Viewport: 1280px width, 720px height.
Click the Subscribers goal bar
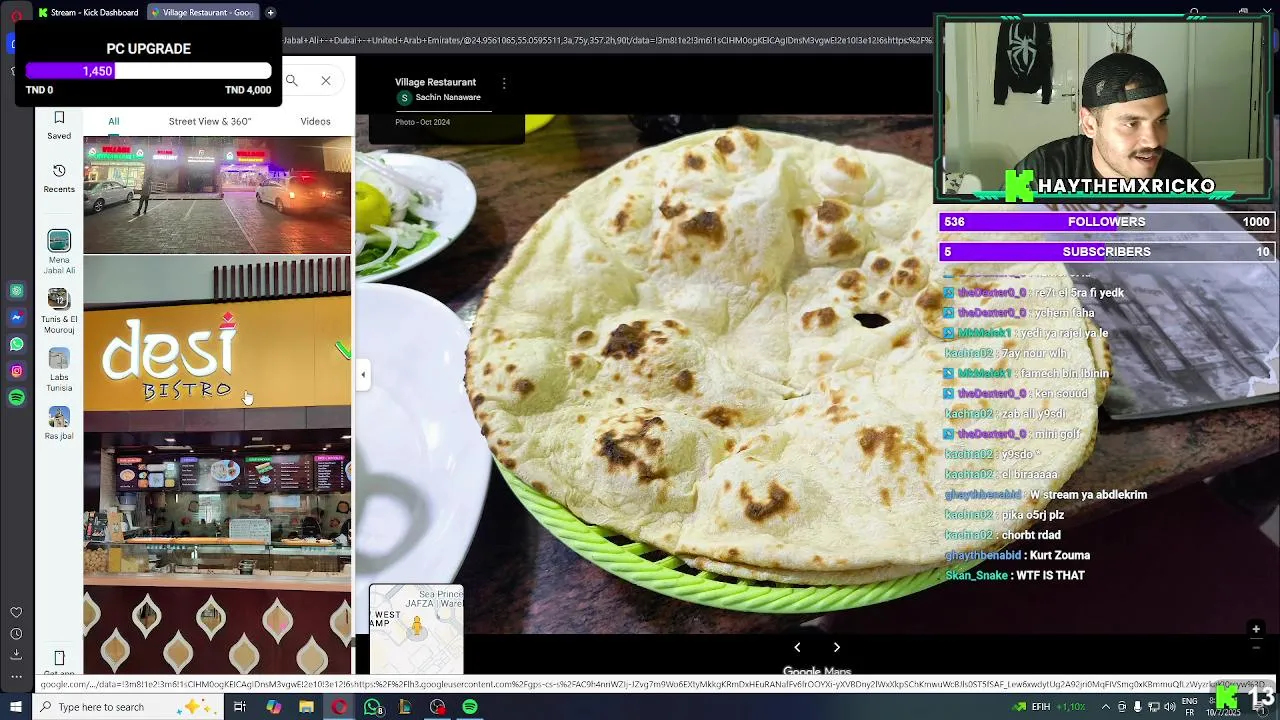pyautogui.click(x=1107, y=252)
